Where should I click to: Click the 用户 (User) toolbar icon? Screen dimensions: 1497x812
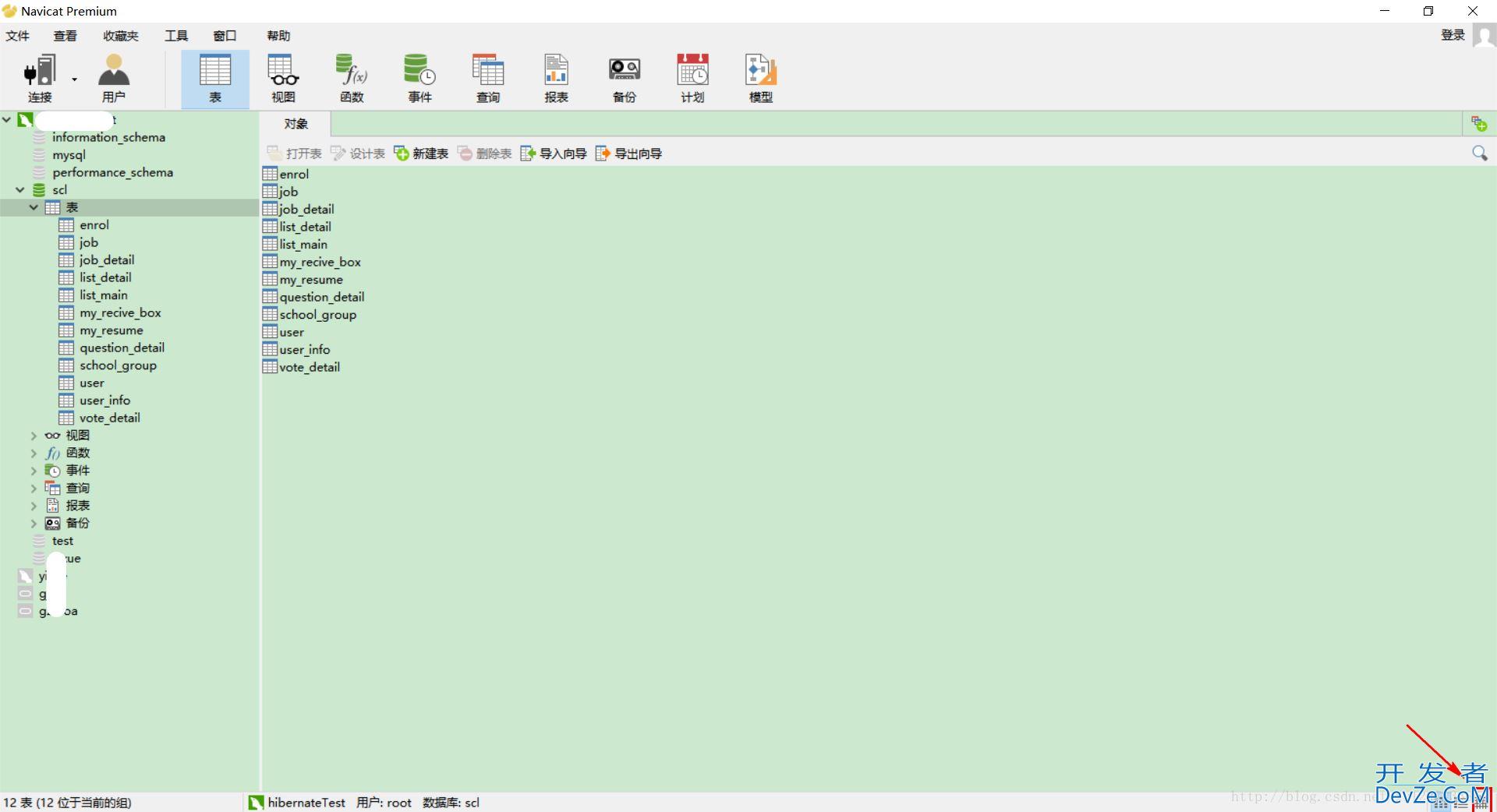114,78
